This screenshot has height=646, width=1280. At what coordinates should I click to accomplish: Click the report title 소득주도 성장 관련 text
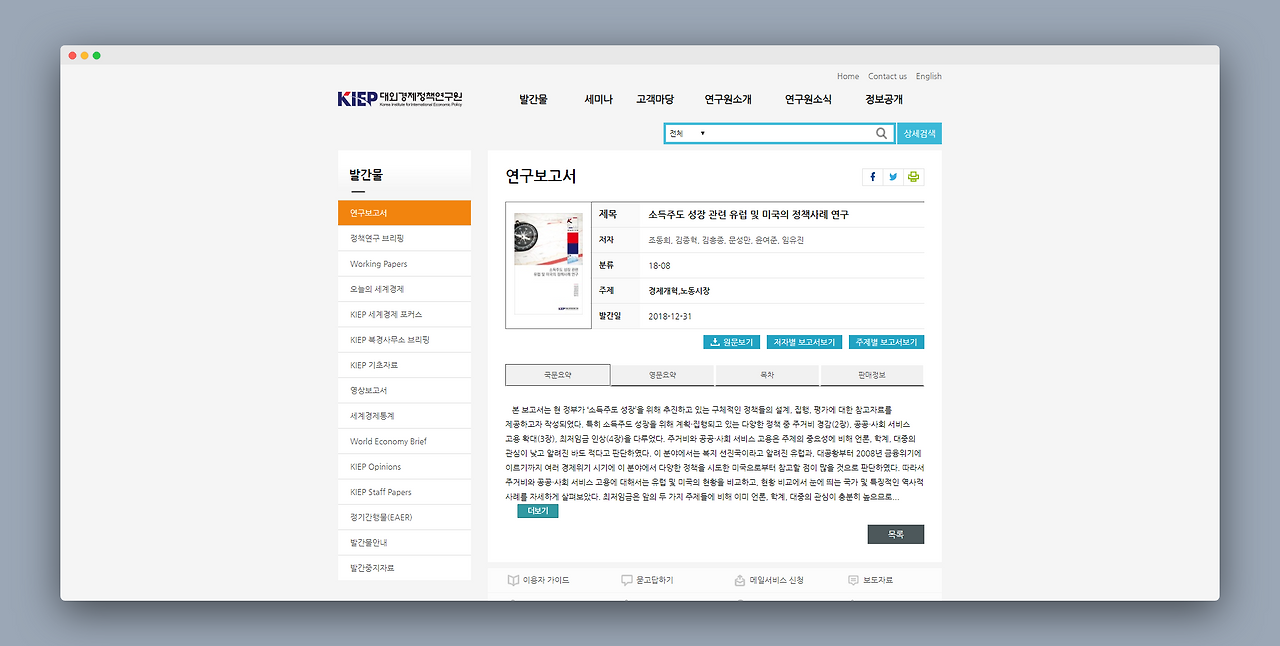[748, 215]
